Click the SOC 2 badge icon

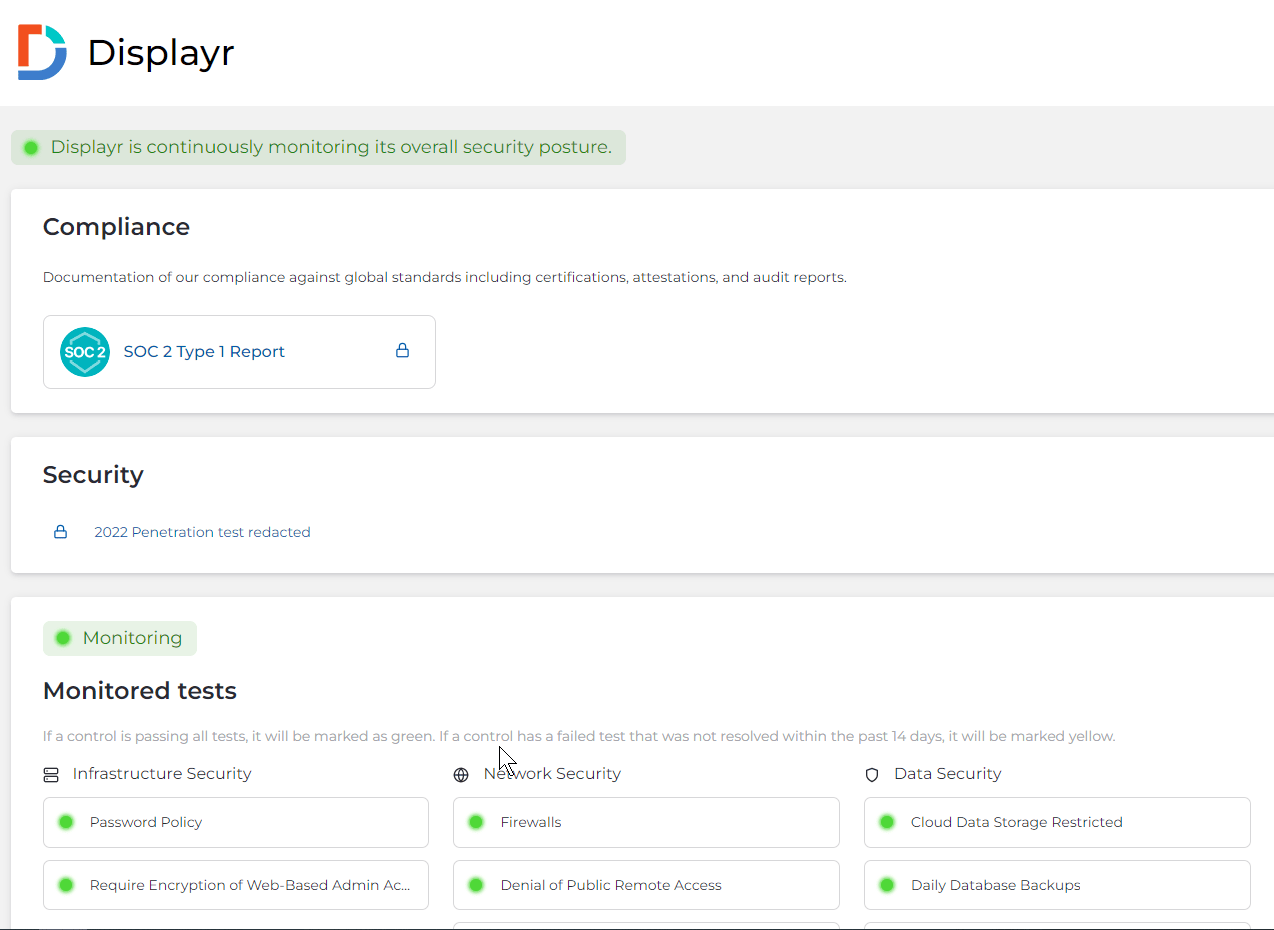point(85,352)
